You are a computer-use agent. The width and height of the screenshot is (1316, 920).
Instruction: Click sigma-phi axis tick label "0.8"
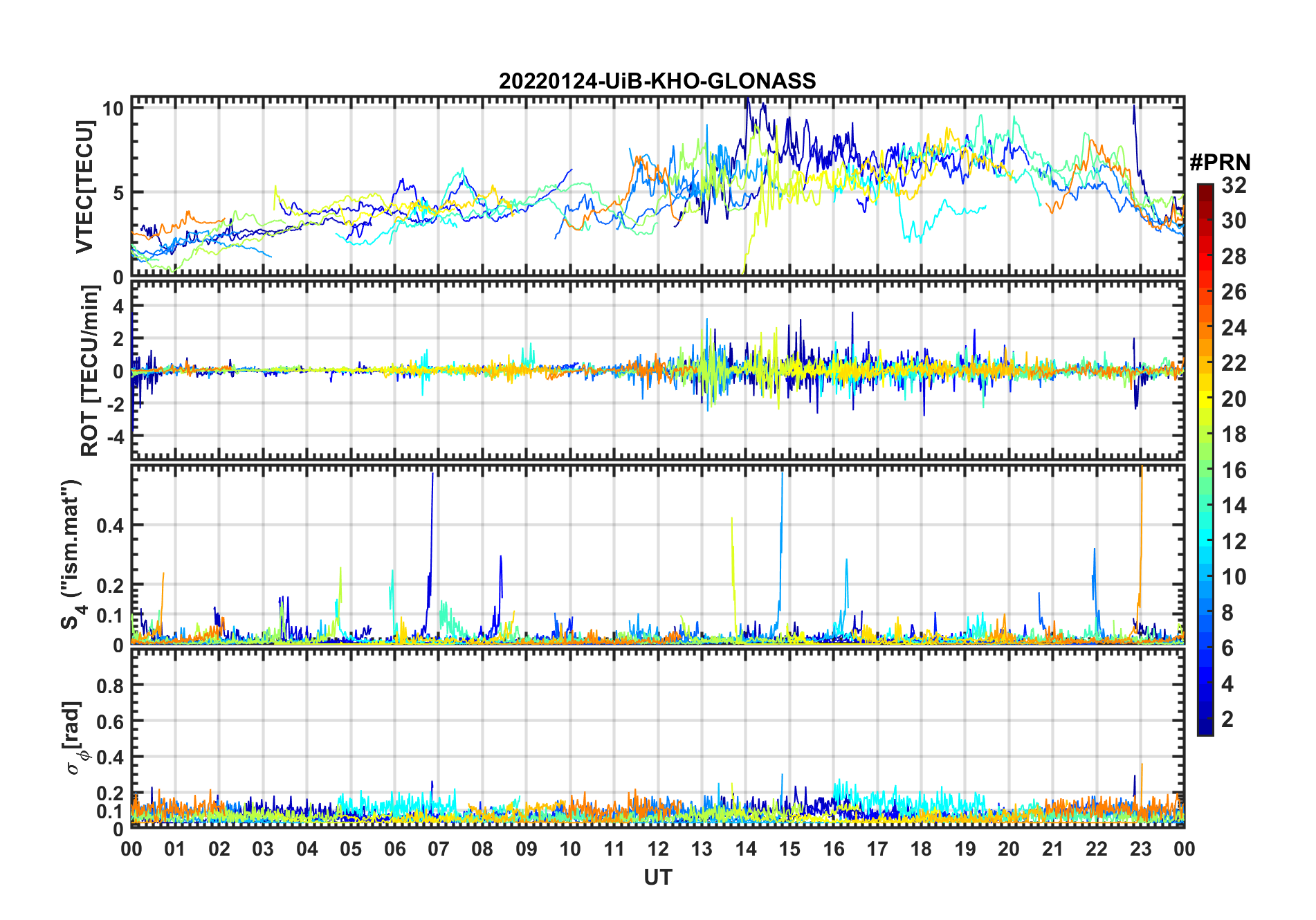[x=111, y=686]
